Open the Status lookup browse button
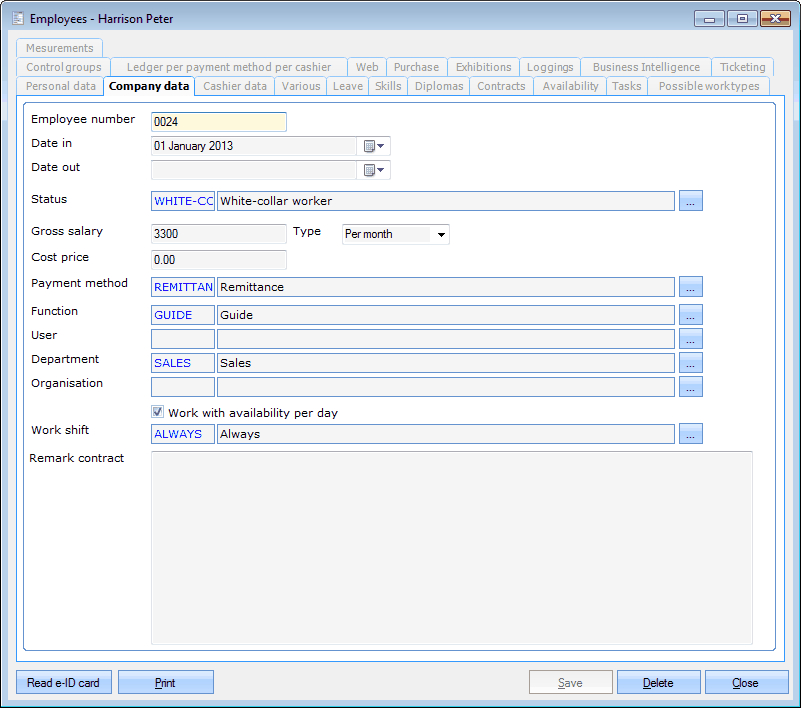801x708 pixels. (x=691, y=201)
